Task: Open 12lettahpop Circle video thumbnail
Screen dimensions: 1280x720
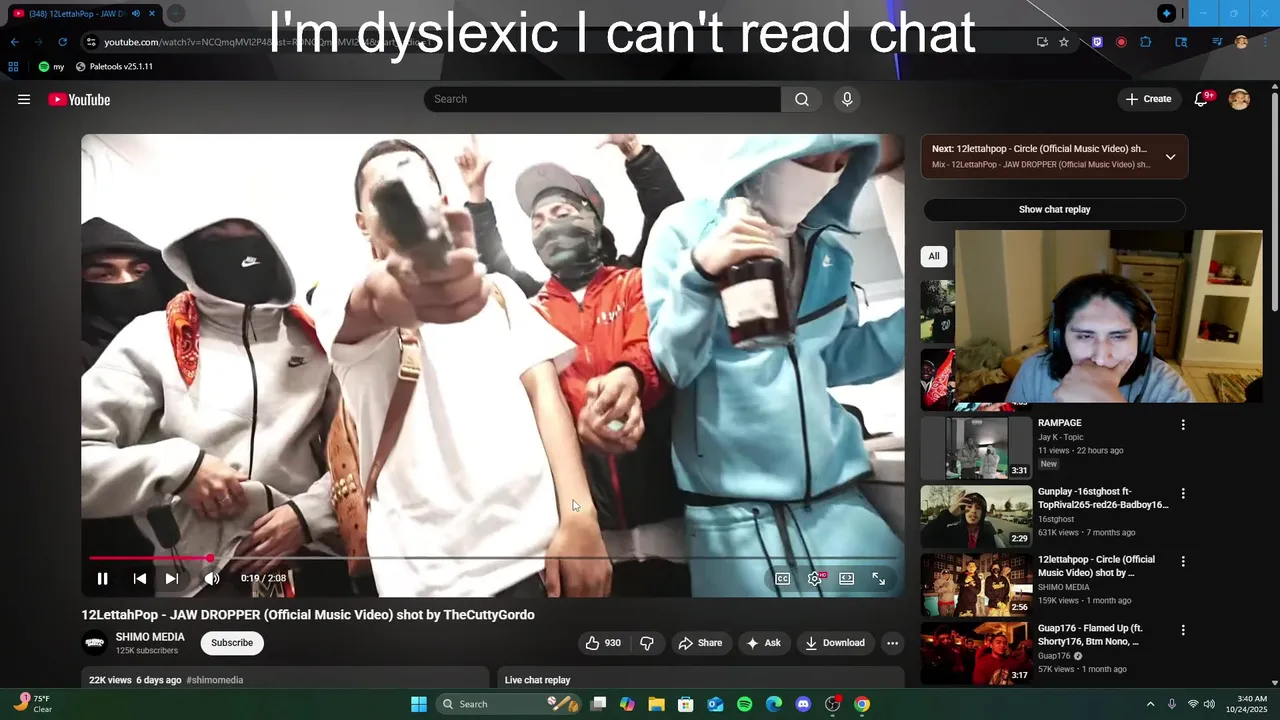Action: [976, 584]
